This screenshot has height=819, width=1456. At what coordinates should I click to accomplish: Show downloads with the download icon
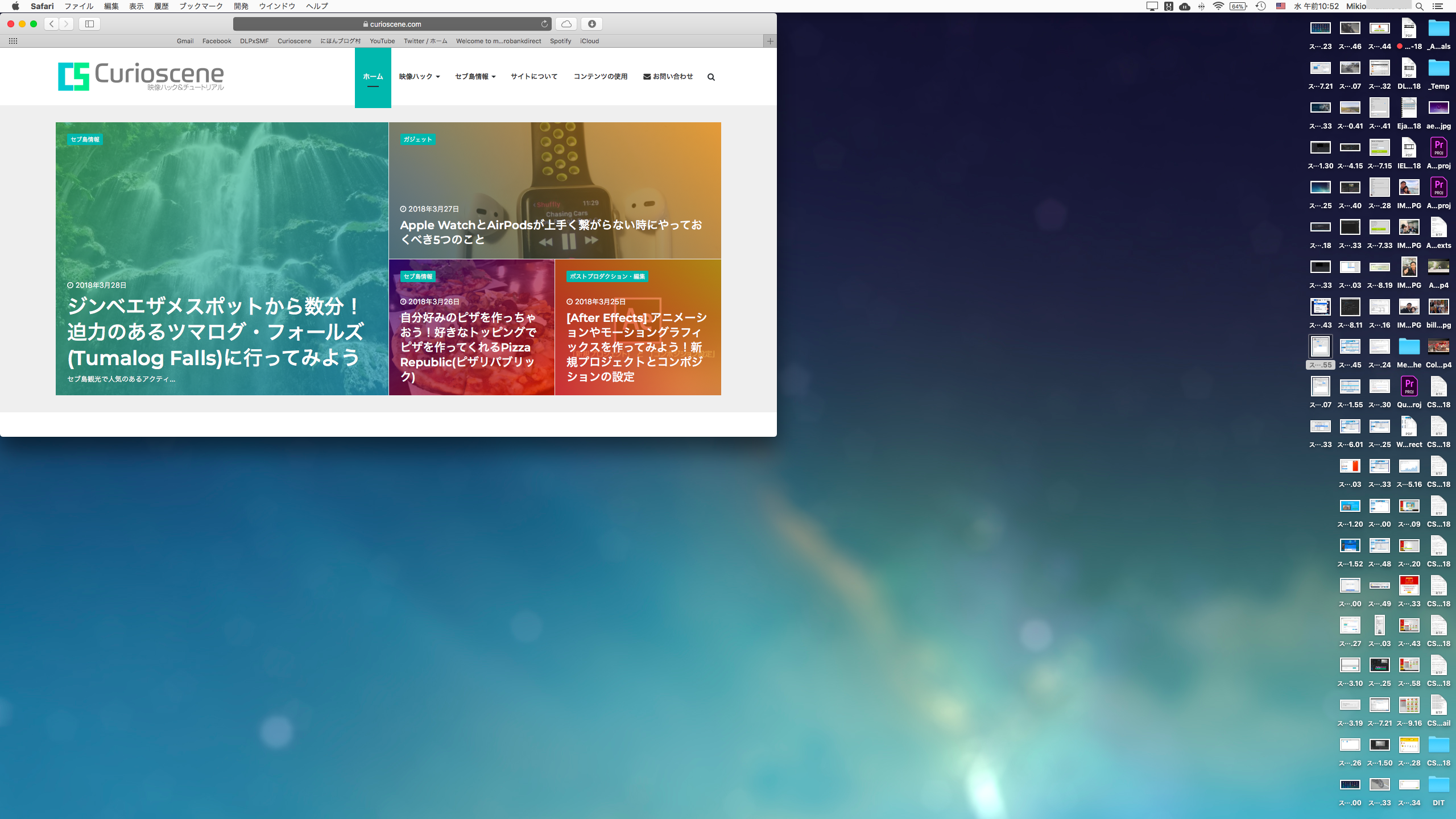click(x=591, y=24)
